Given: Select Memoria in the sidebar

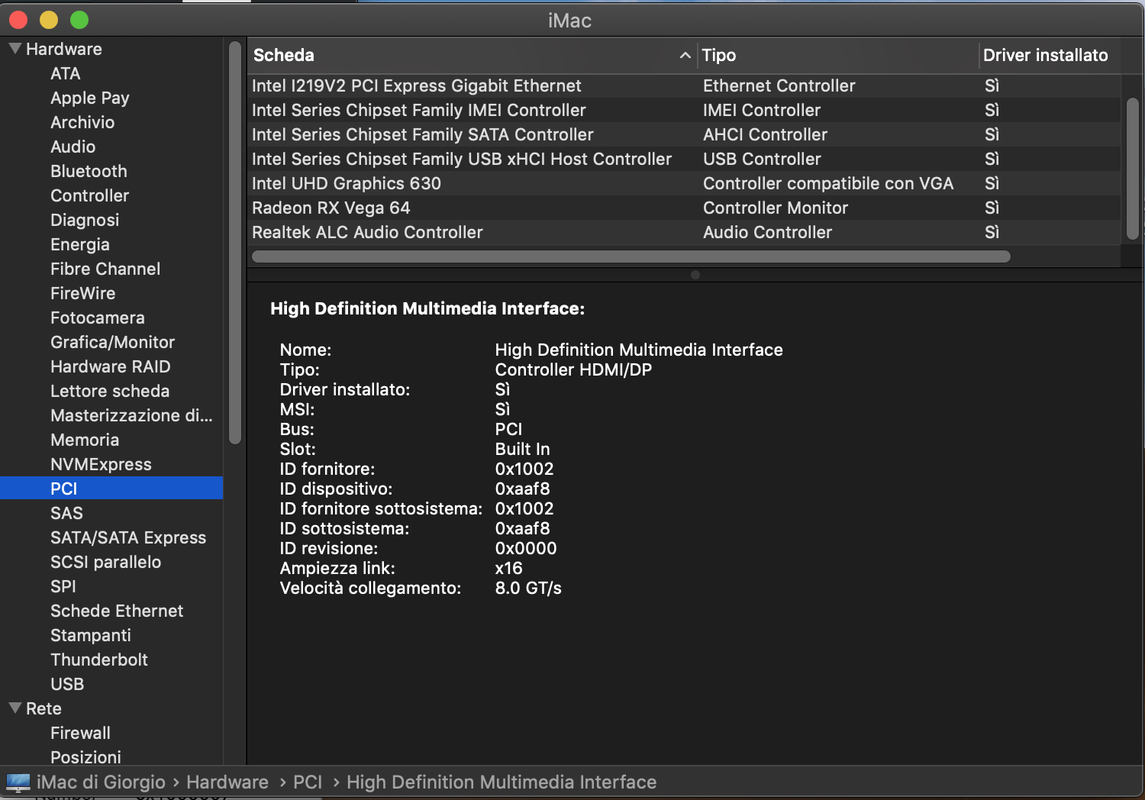Looking at the screenshot, I should pos(85,440).
